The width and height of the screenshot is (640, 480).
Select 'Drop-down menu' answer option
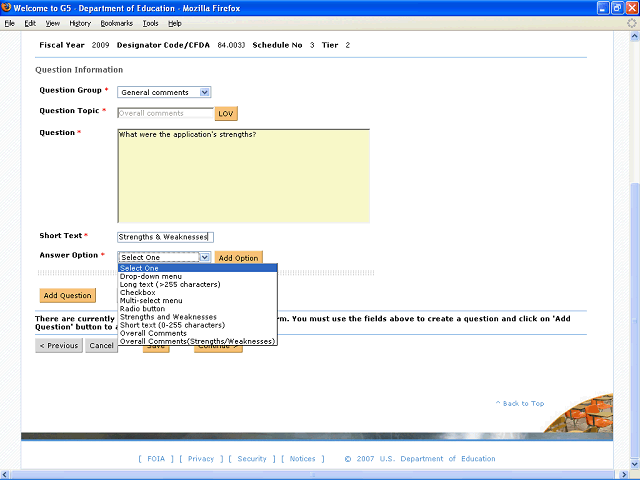198,276
